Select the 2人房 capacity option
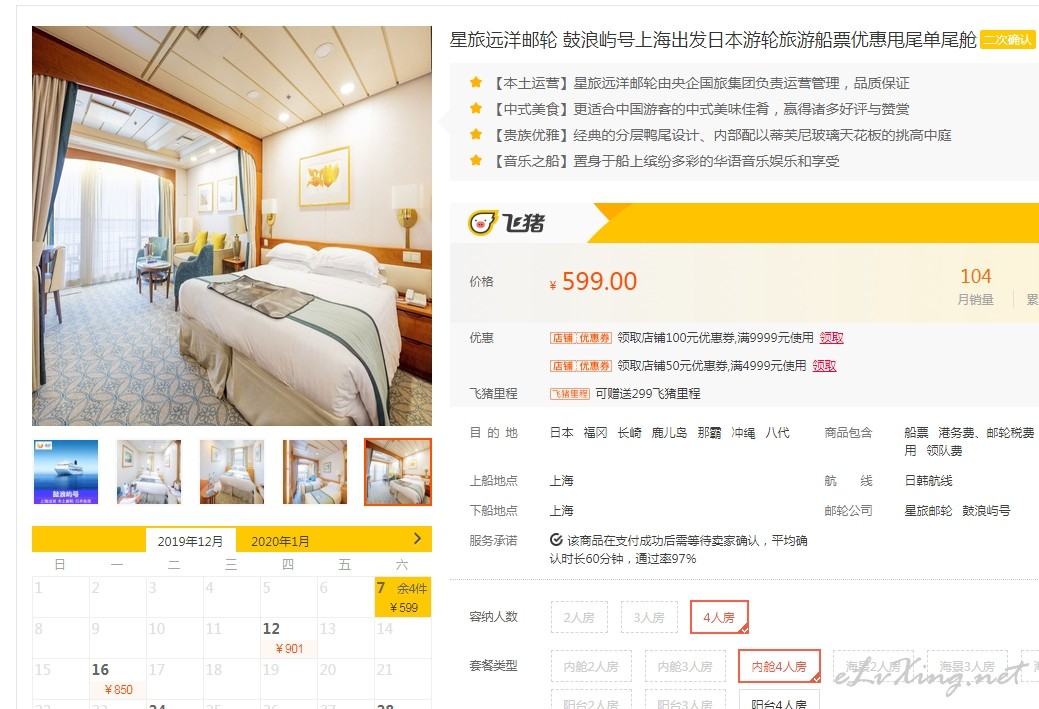1039x709 pixels. pyautogui.click(x=579, y=618)
